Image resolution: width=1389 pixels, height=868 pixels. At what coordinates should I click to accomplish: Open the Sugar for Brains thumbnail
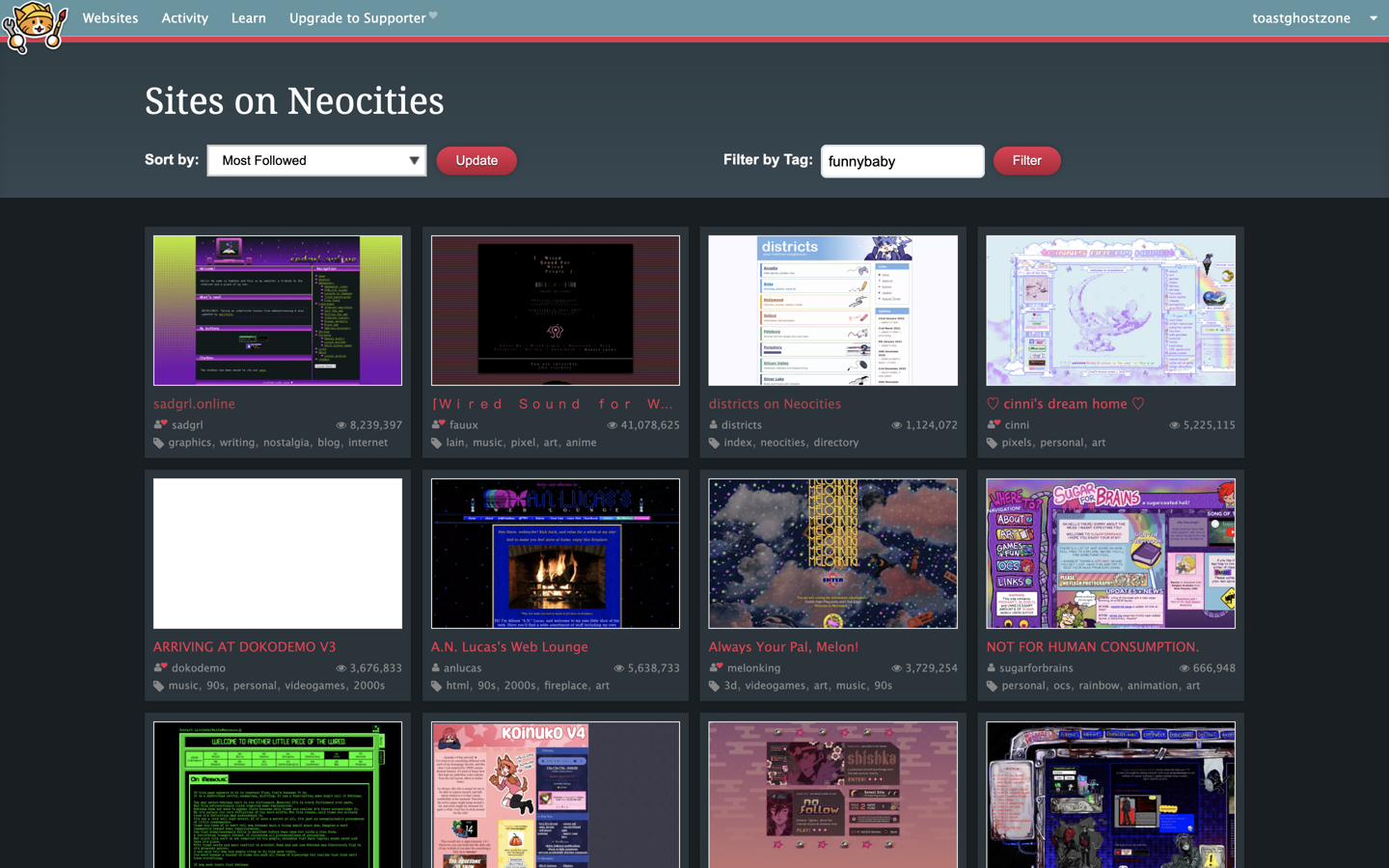[1111, 554]
